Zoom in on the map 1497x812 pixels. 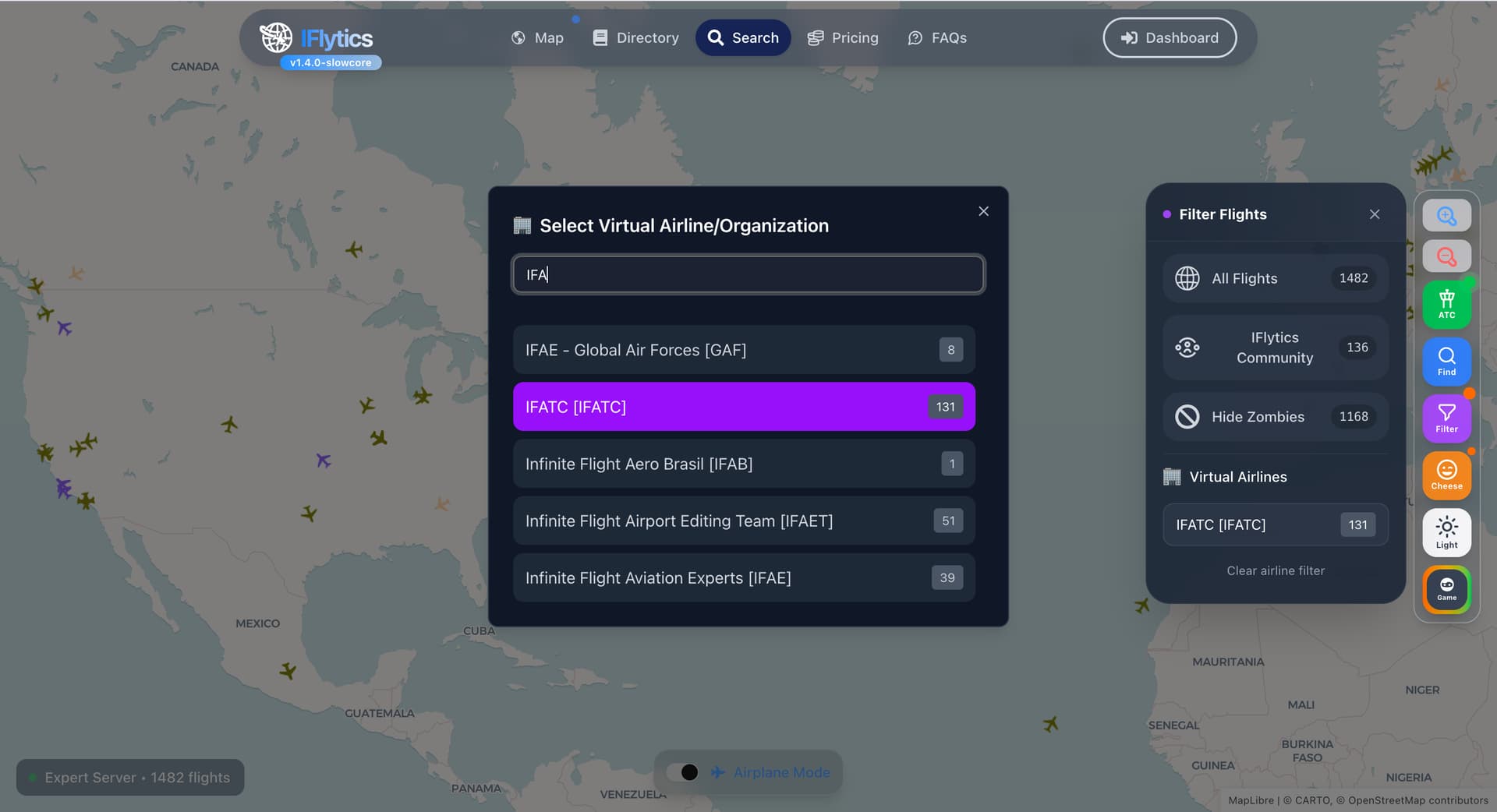(x=1447, y=215)
